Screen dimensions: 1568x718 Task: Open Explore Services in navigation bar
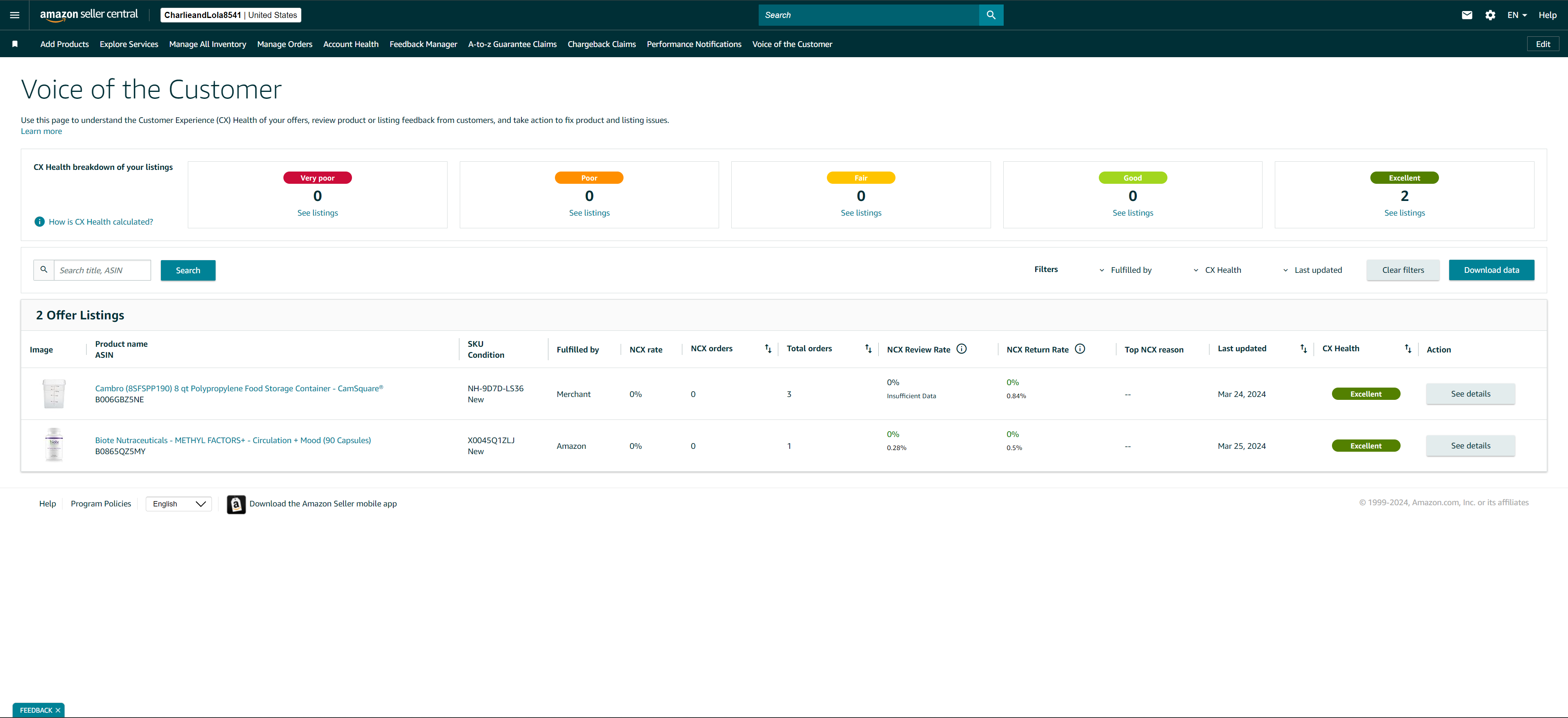[129, 45]
